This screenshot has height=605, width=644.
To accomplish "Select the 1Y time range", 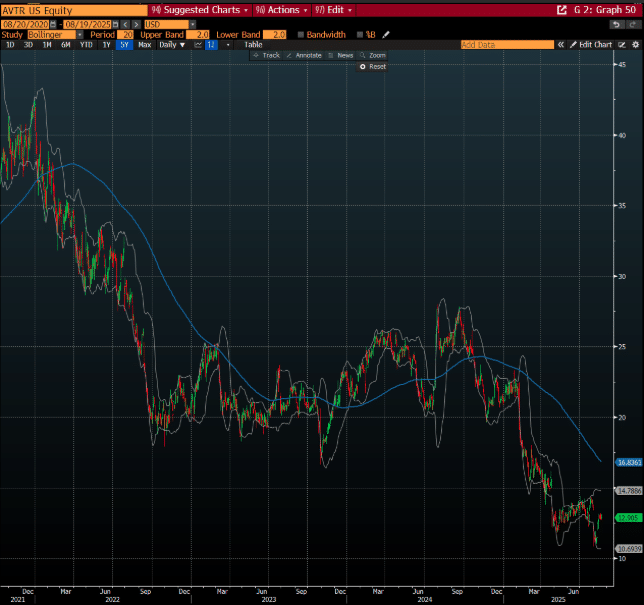I will tap(106, 45).
